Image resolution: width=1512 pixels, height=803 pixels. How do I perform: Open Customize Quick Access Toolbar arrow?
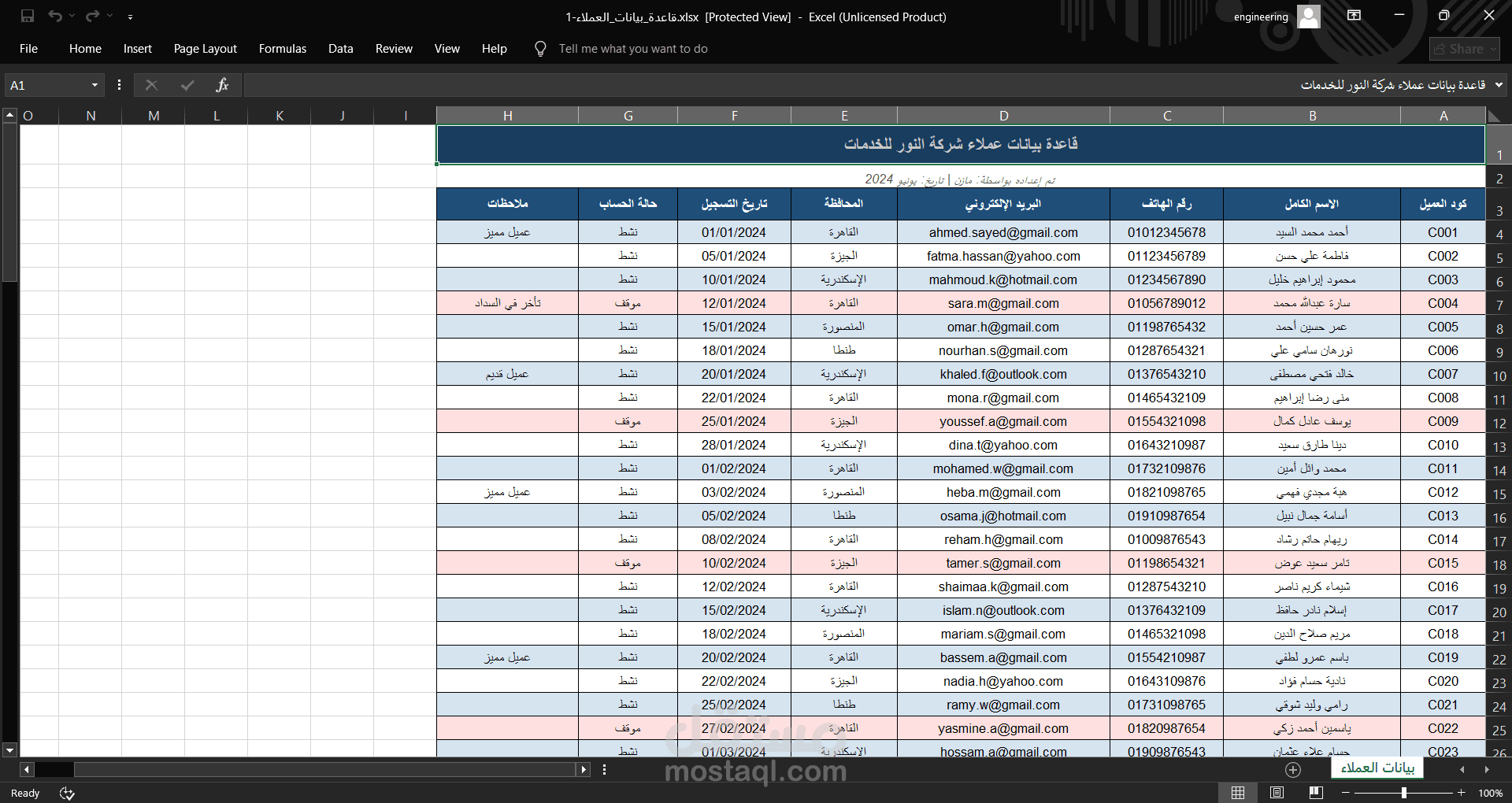[131, 17]
